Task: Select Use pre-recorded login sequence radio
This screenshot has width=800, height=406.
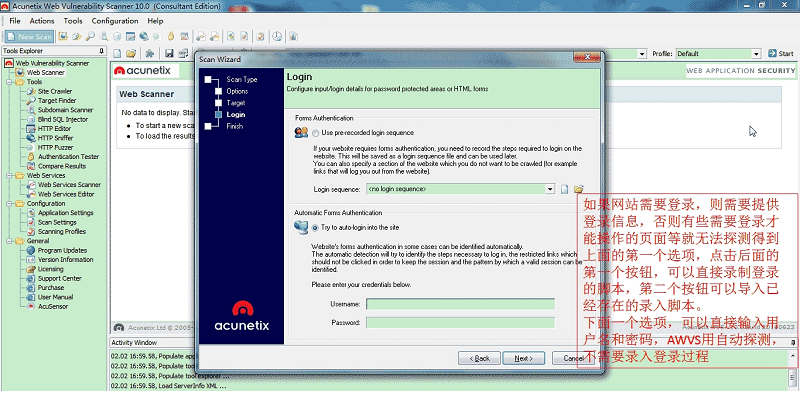Action: click(x=315, y=133)
